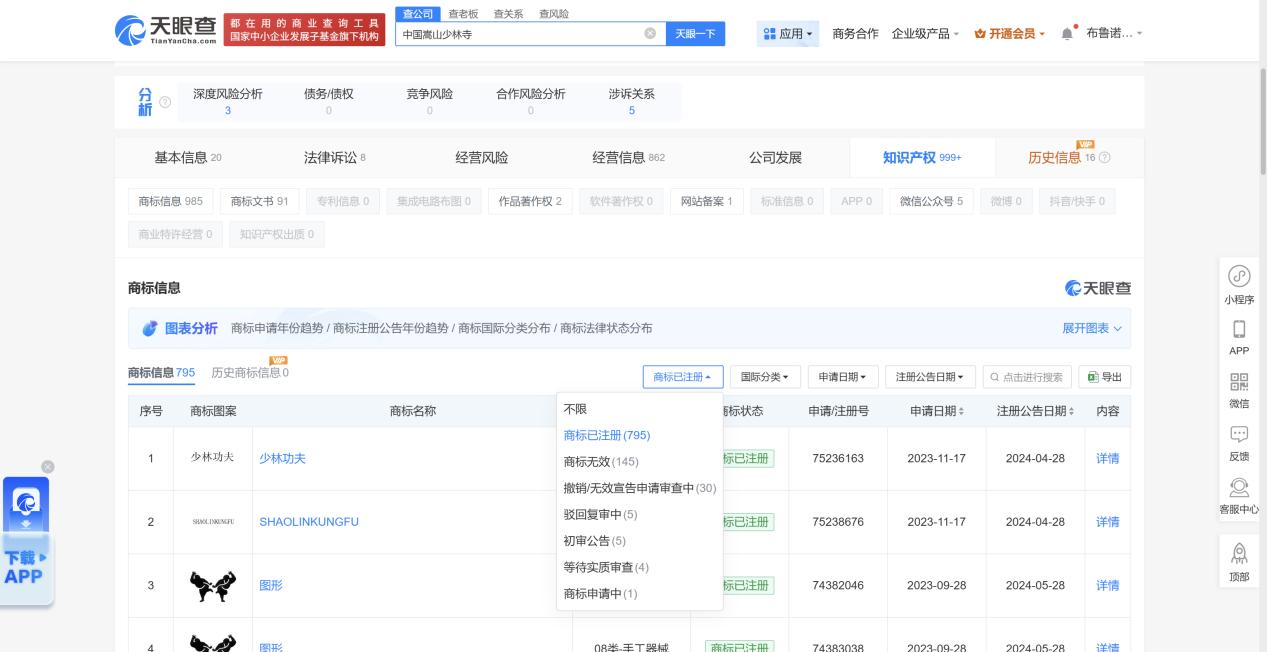Choose 不限 in status dropdown
Screen dimensions: 1267x652
coord(575,409)
